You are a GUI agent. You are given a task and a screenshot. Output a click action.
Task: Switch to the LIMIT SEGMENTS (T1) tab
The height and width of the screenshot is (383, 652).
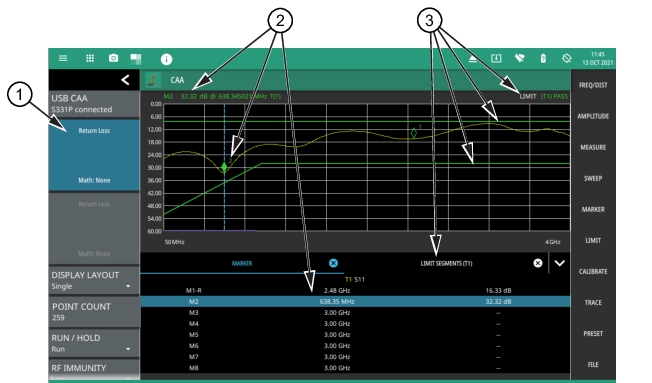[x=446, y=263]
